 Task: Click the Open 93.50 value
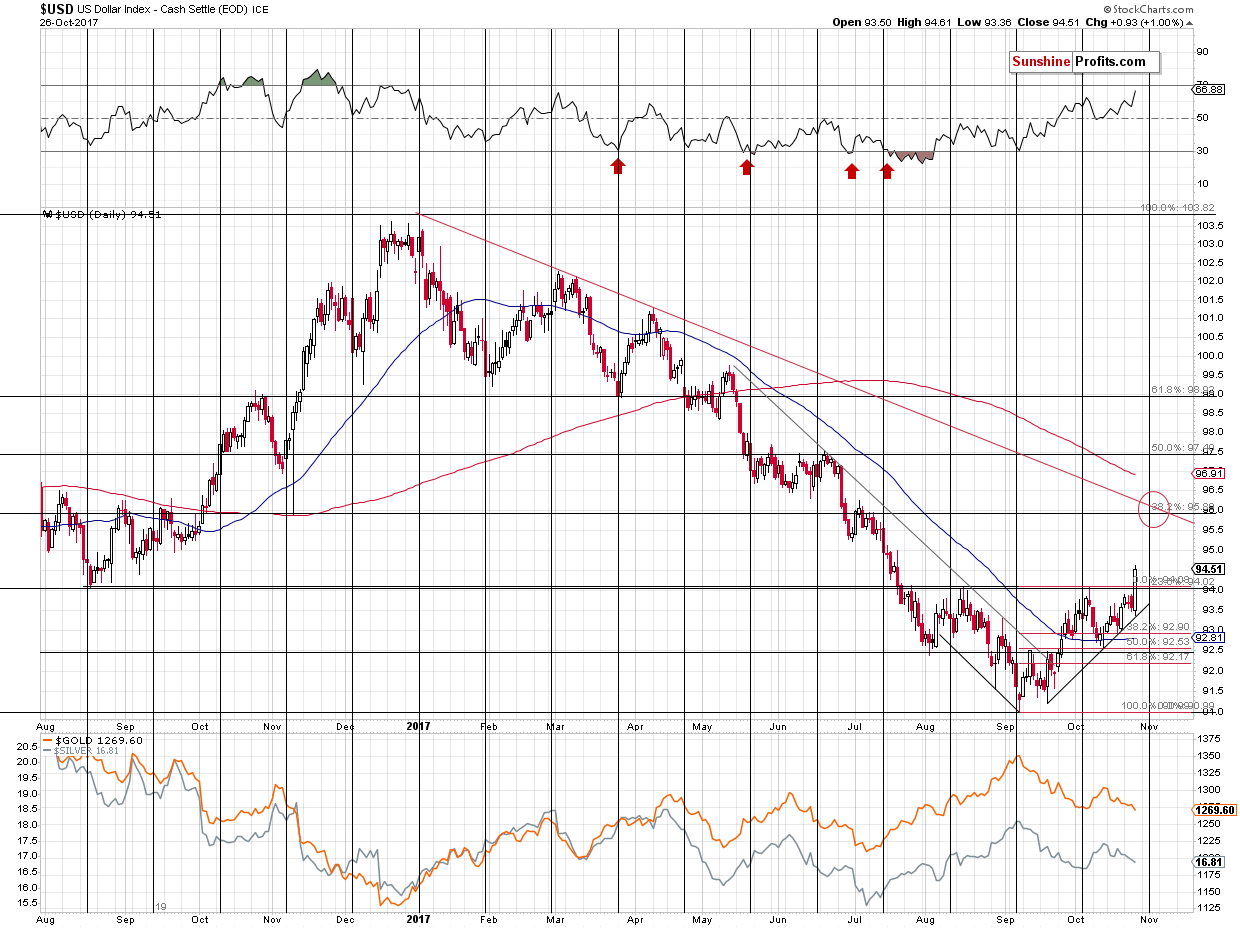tap(864, 22)
